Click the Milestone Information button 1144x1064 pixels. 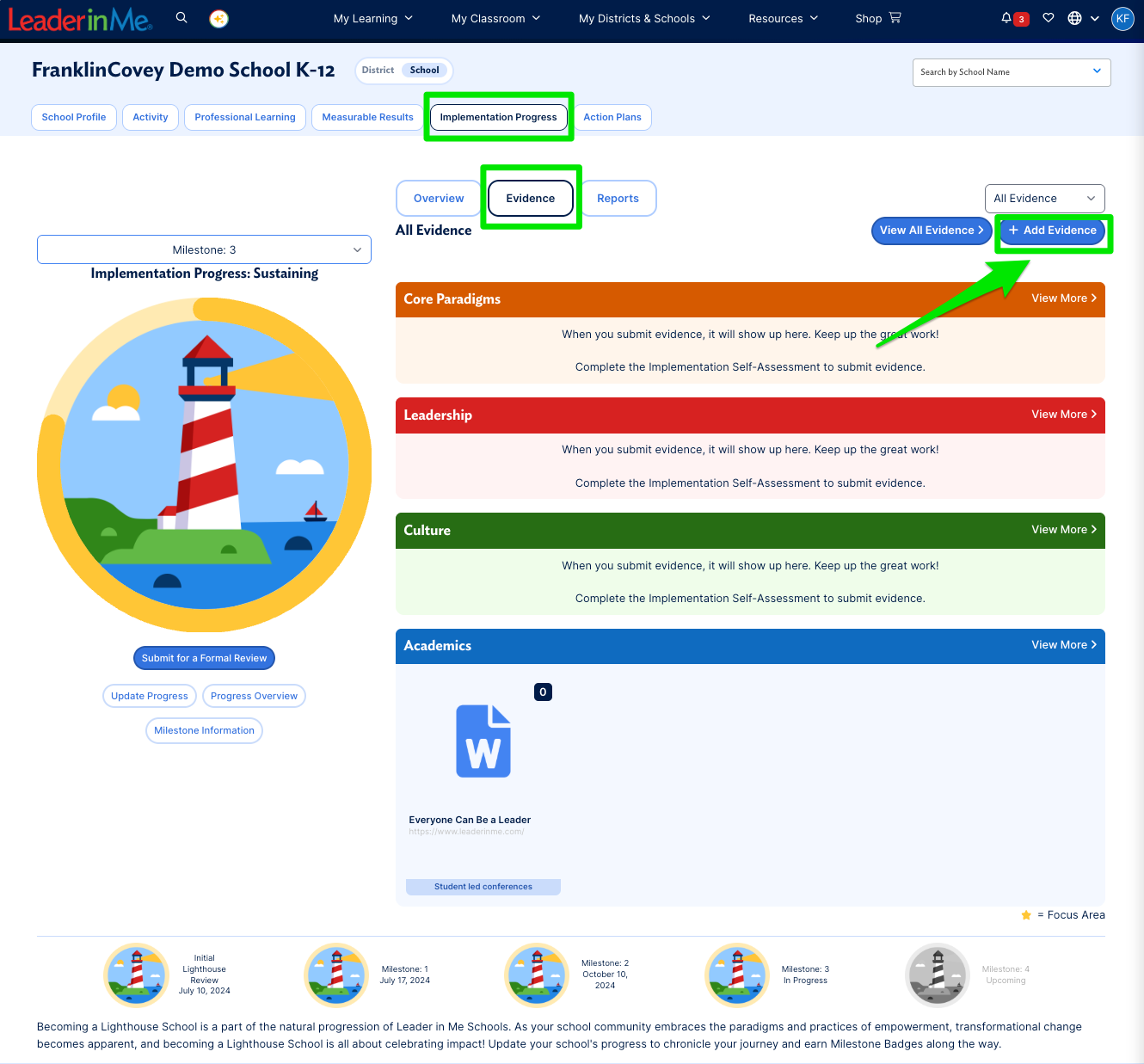[x=204, y=730]
